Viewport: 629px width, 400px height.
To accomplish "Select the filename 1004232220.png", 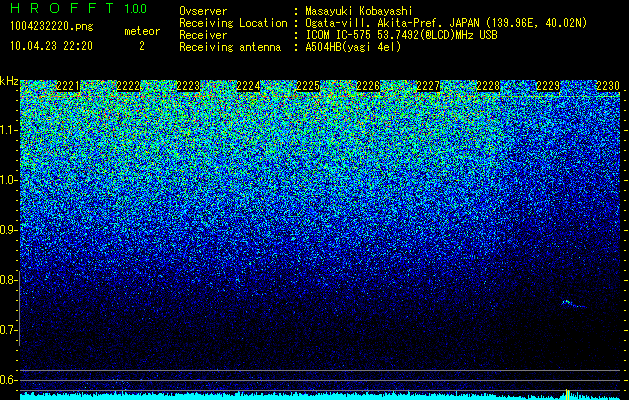I will coord(51,26).
